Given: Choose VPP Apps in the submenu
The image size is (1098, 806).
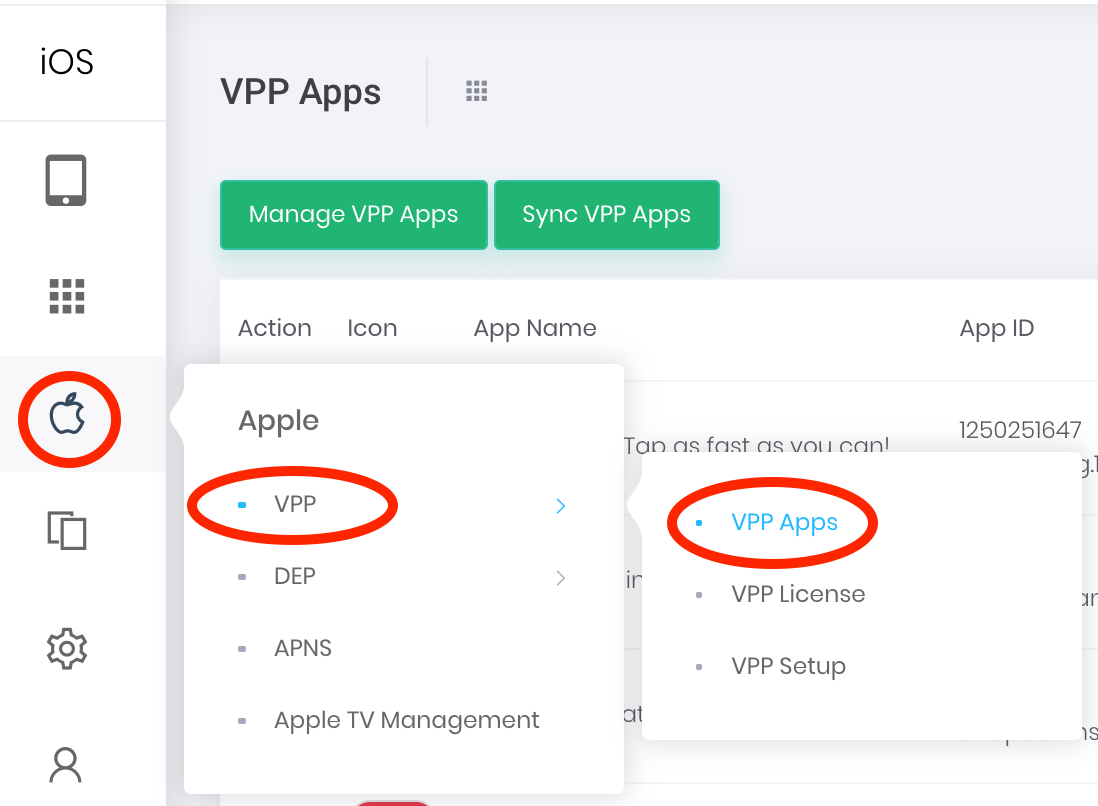Looking at the screenshot, I should 784,522.
